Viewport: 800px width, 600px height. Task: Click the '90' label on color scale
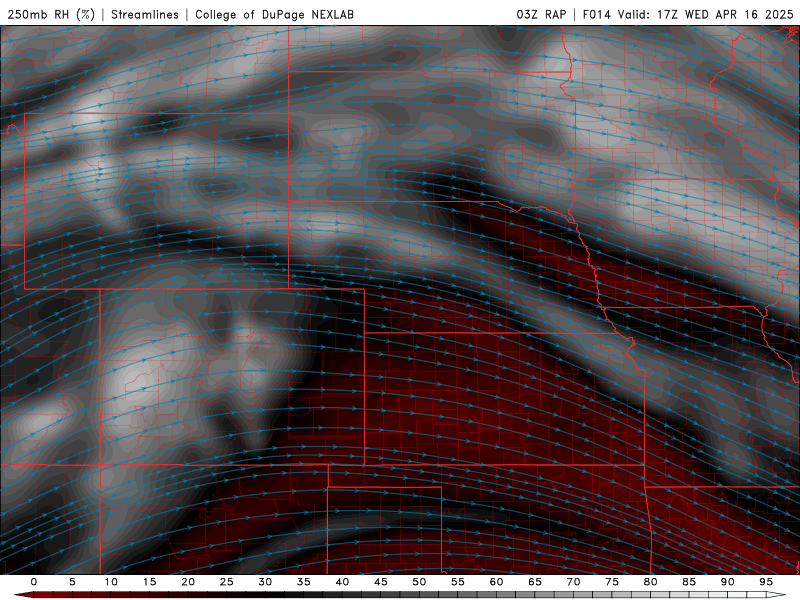(727, 582)
